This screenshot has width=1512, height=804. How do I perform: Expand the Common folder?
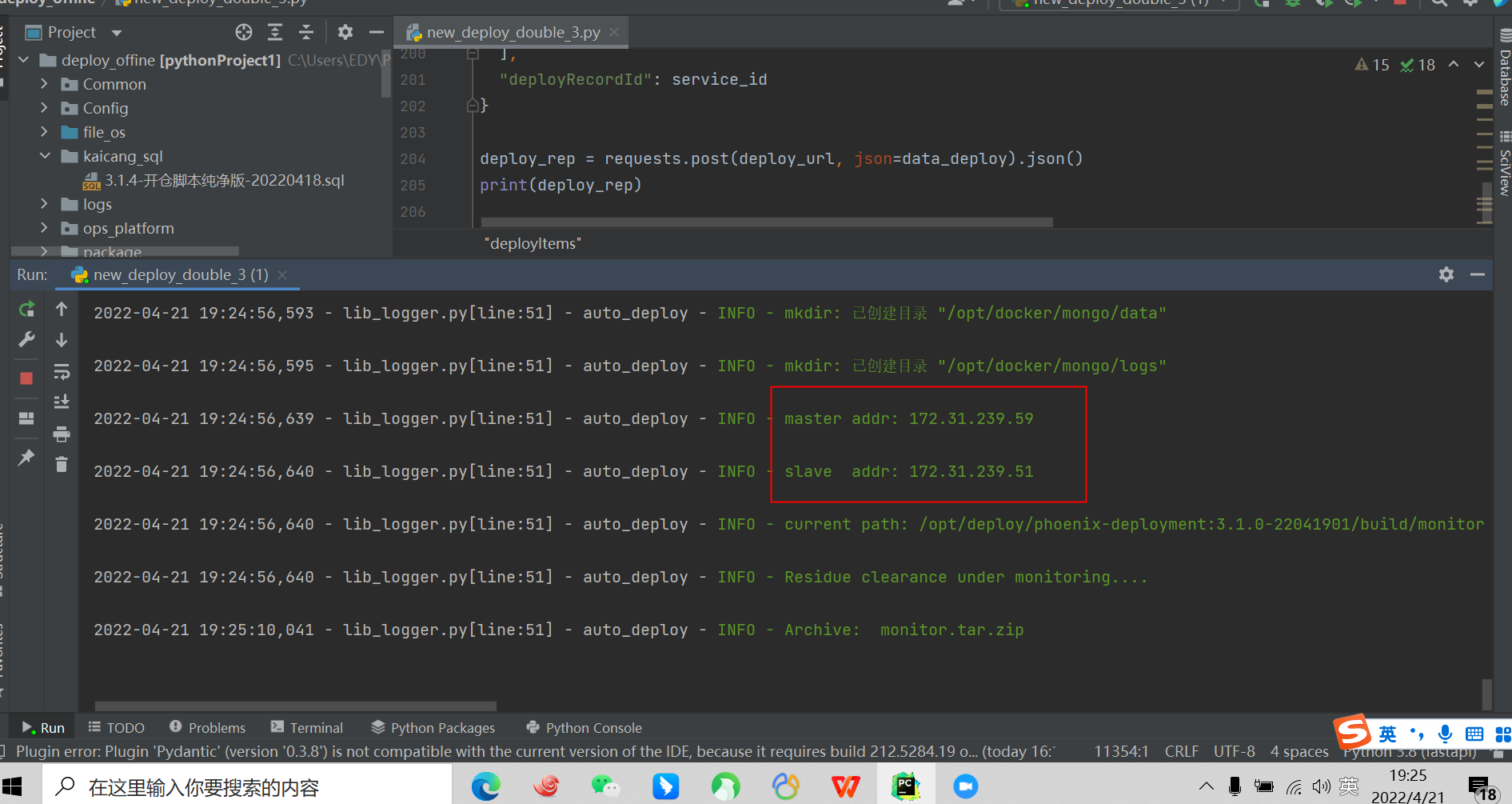pos(44,84)
